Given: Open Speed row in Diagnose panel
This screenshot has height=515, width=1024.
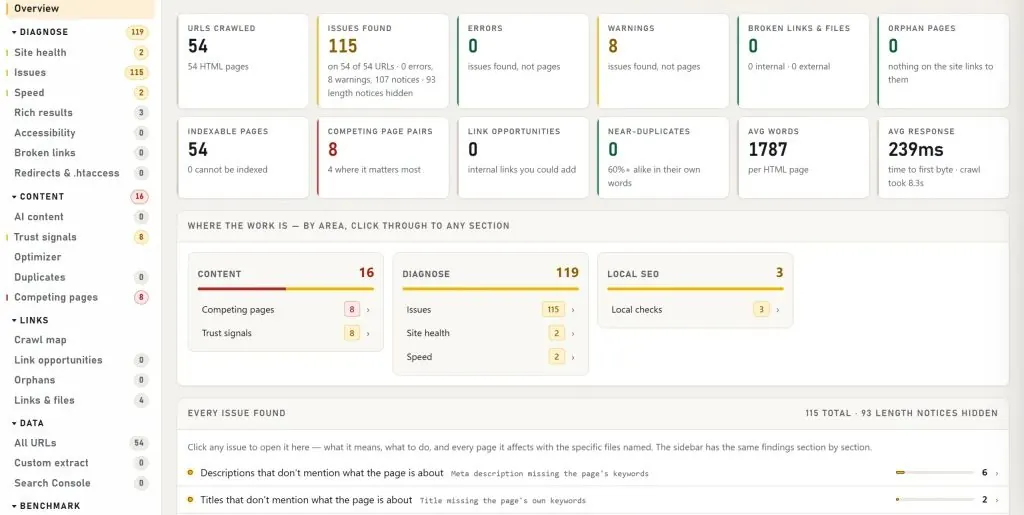Looking at the screenshot, I should point(490,357).
